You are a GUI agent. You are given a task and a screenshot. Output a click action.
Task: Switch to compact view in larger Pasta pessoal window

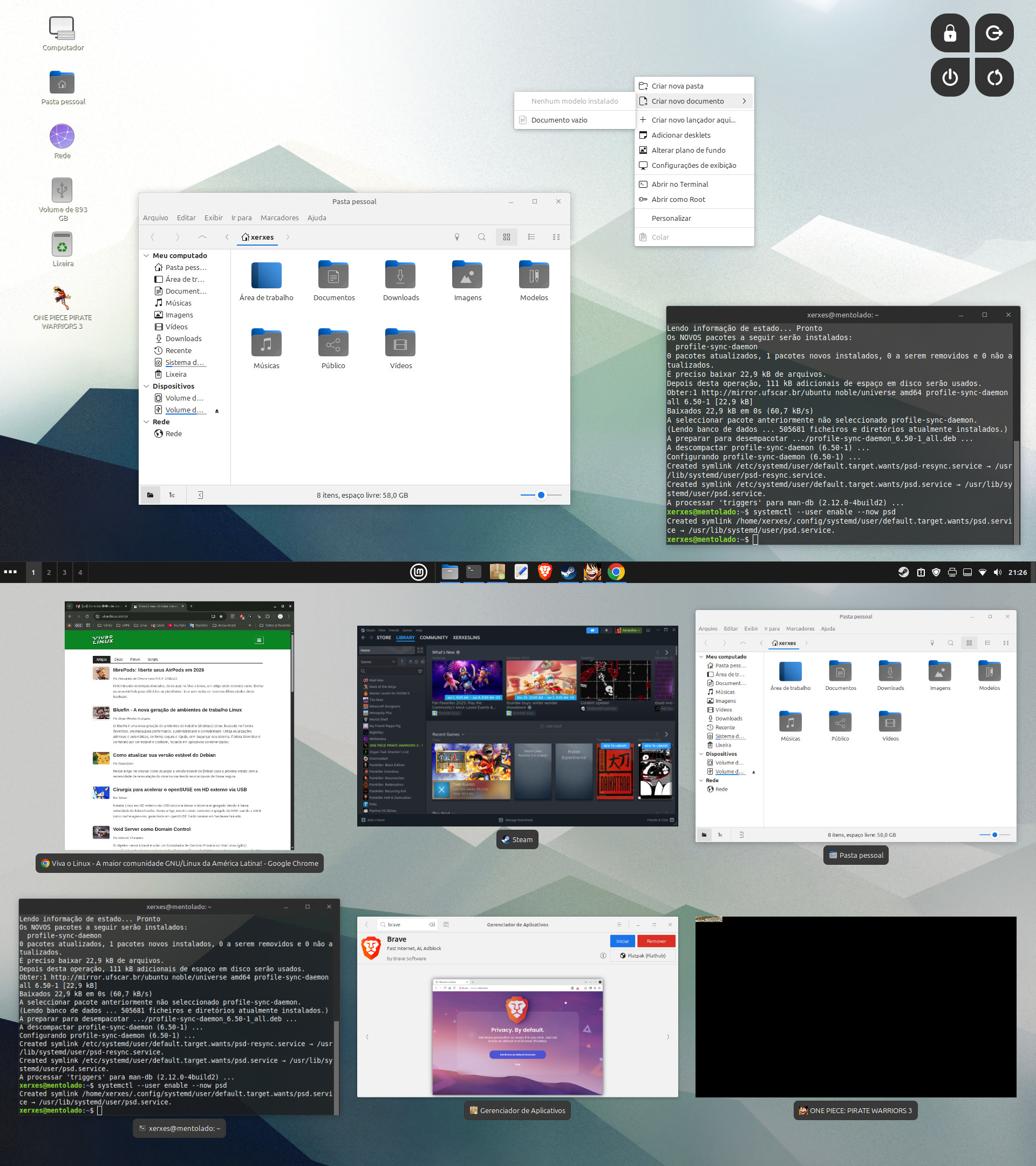(x=556, y=237)
